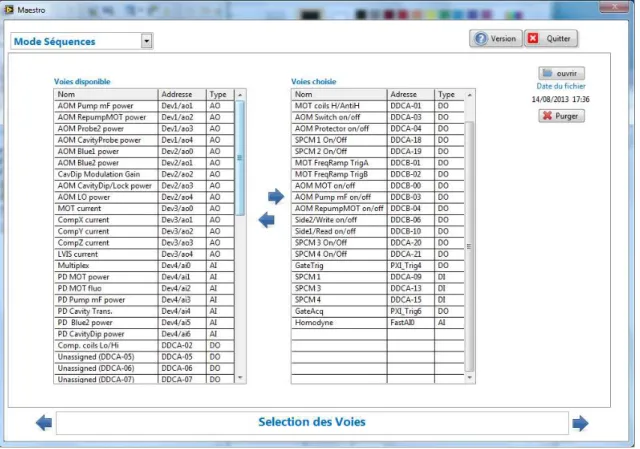The height and width of the screenshot is (449, 640).
Task: Select row CompY current
Action: tap(144, 231)
